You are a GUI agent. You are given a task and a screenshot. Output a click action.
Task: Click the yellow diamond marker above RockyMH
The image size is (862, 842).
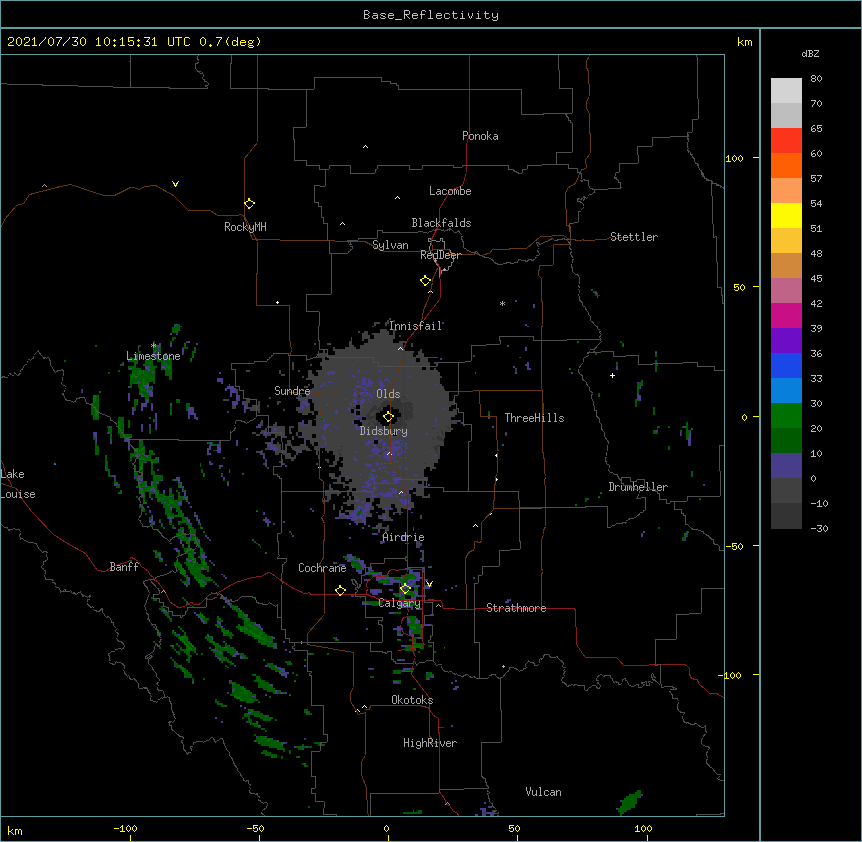coord(249,204)
